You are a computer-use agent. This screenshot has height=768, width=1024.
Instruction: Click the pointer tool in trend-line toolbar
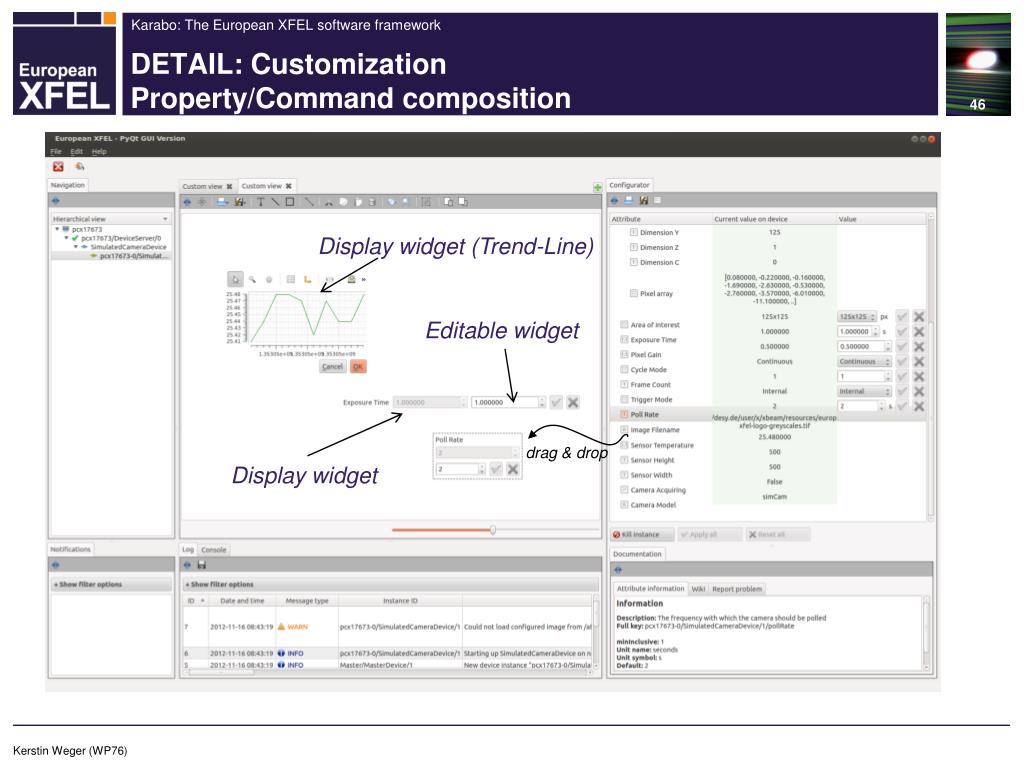(235, 280)
